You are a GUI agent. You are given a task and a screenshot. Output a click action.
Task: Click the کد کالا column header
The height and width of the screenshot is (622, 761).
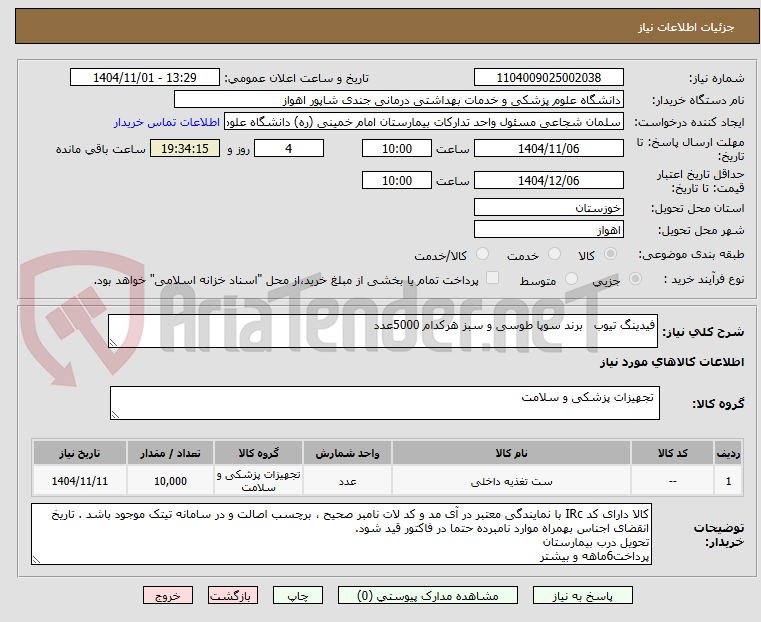(672, 453)
